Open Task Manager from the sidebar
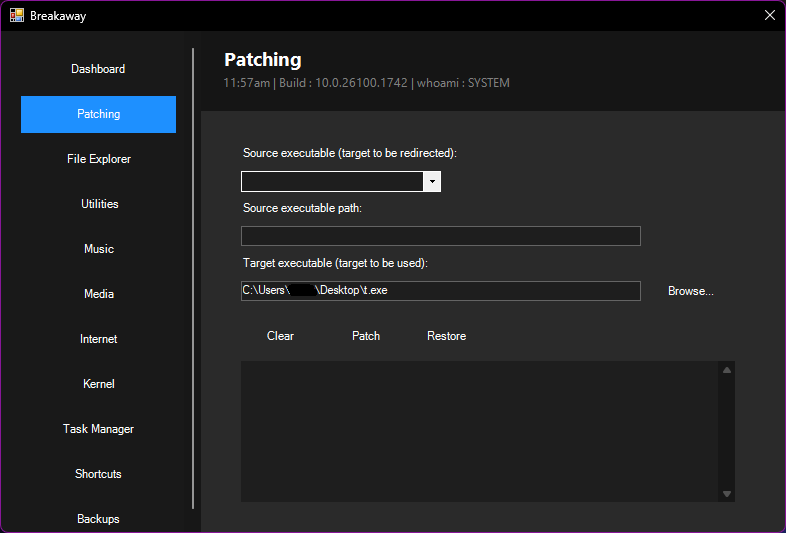The image size is (786, 533). [98, 429]
